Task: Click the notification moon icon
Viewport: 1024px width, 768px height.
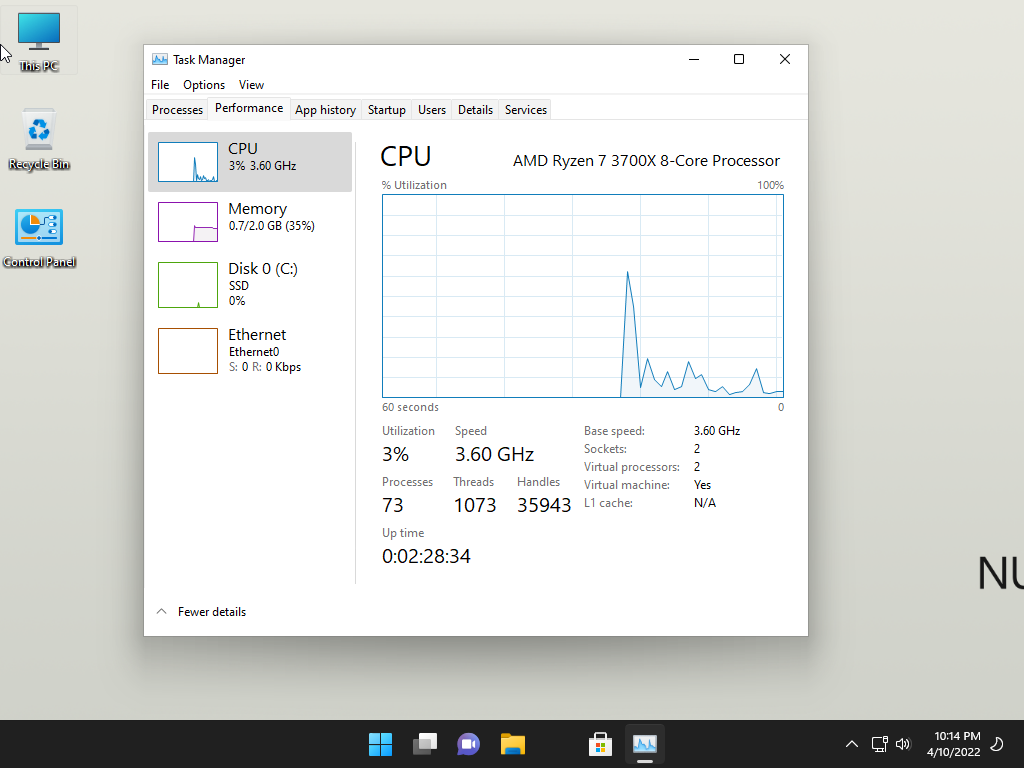Action: (x=997, y=744)
